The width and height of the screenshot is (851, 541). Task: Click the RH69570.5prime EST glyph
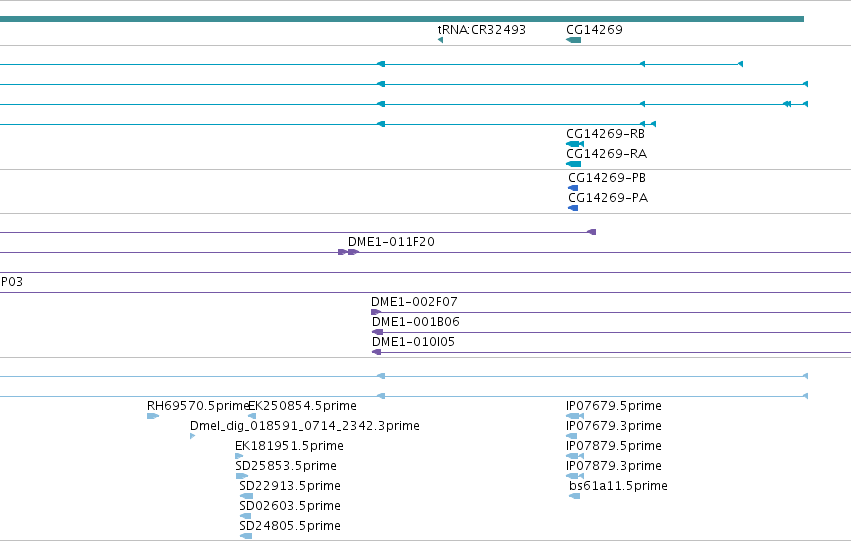point(153,416)
